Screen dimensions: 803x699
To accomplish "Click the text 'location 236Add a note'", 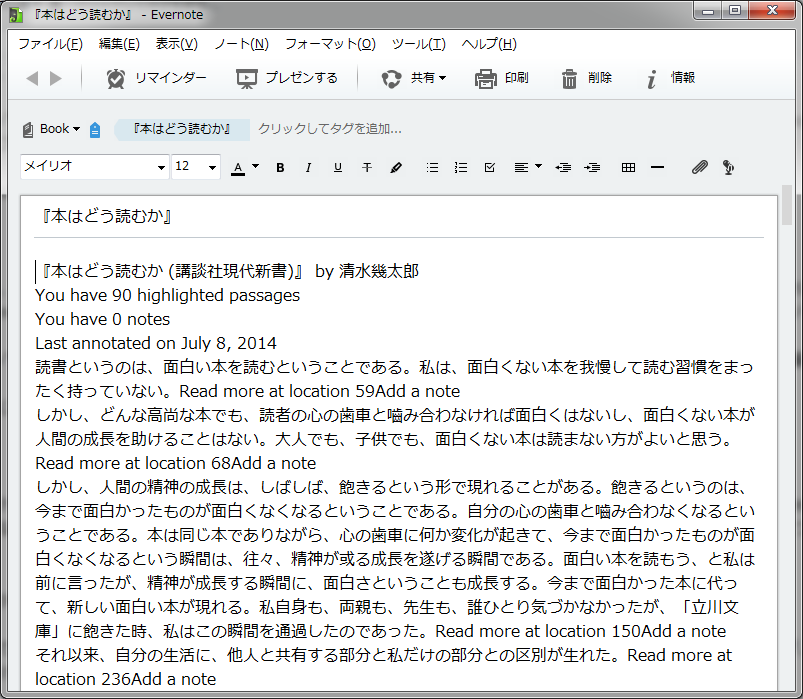I will (125, 680).
